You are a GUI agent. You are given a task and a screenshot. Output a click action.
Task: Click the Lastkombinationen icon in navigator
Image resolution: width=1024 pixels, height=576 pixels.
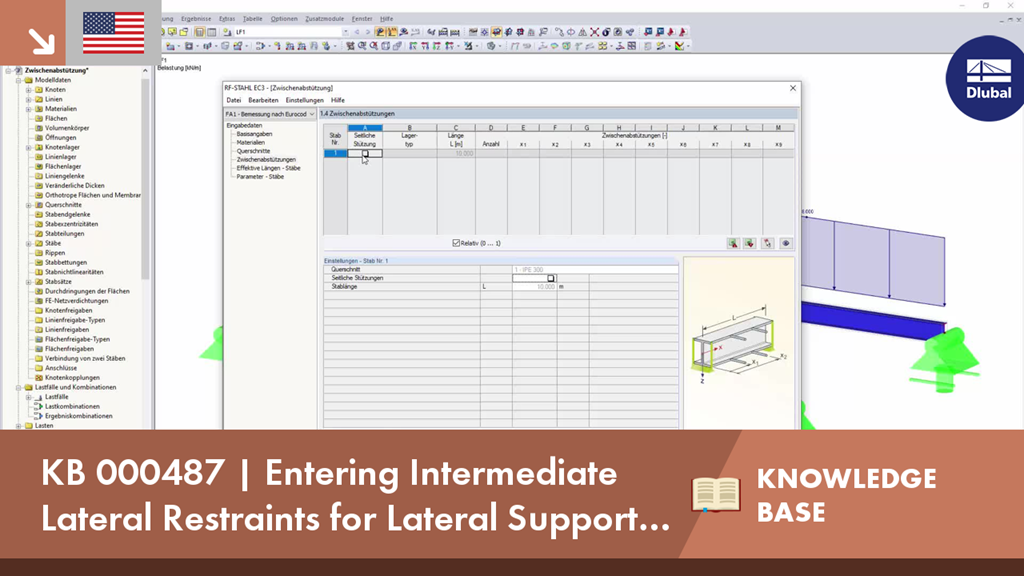point(39,406)
